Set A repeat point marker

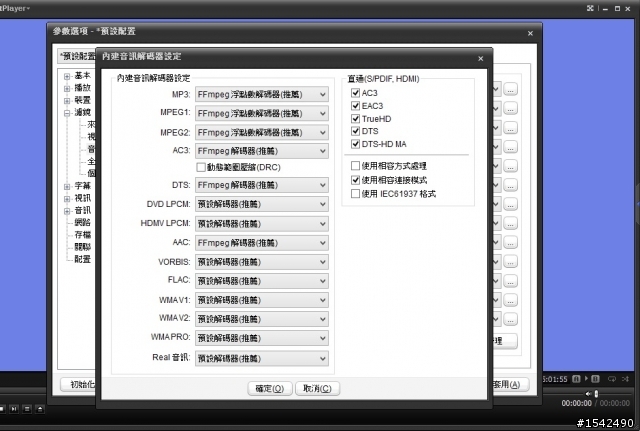(x=576, y=379)
